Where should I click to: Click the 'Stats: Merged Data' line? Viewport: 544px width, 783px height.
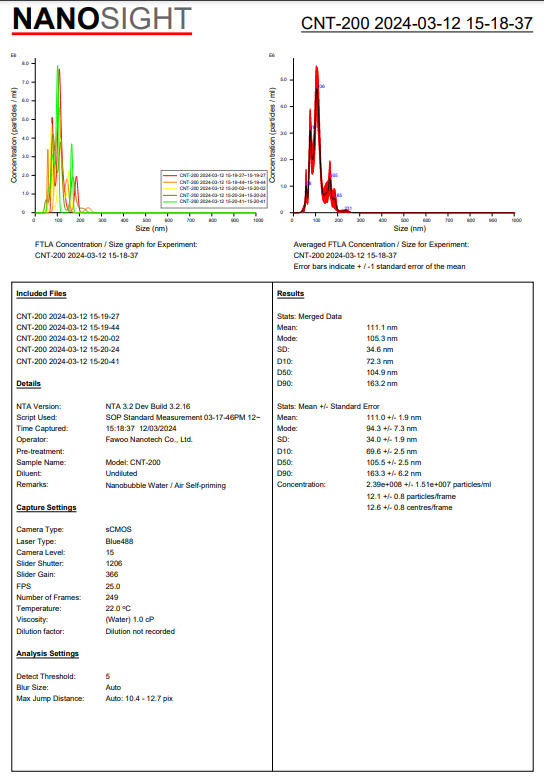coord(309,316)
